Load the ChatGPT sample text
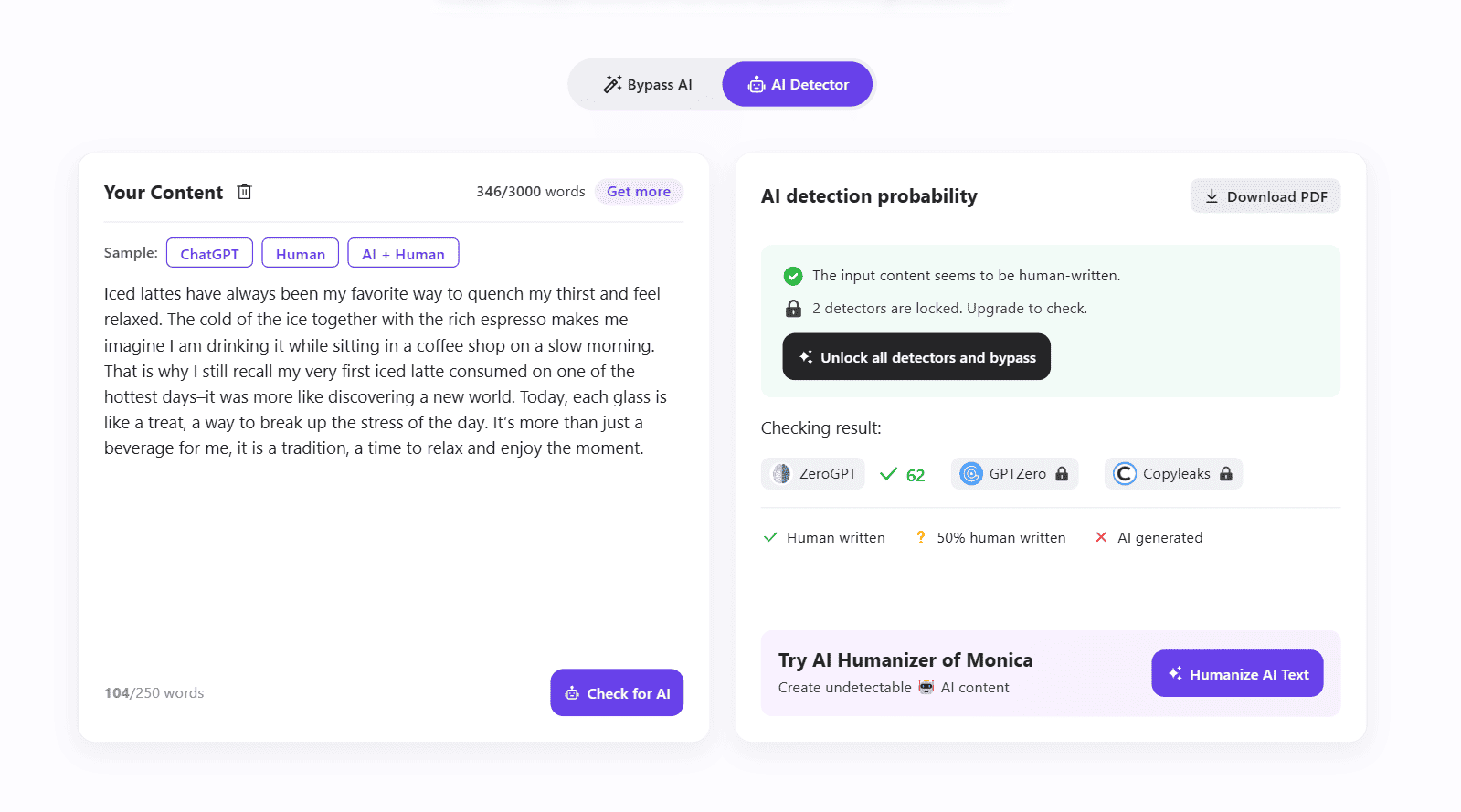This screenshot has width=1461, height=812. 209,254
